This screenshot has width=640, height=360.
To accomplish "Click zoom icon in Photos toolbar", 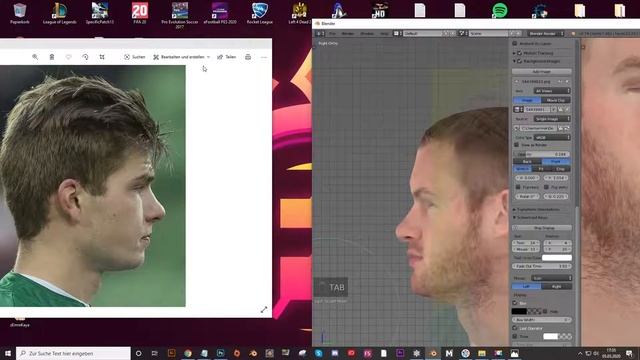I will 35,57.
